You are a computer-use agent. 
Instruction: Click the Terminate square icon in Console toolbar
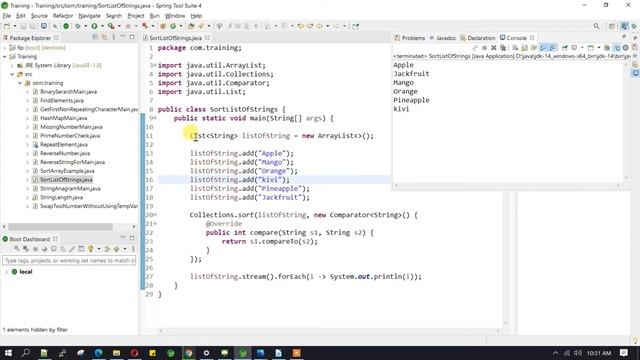tap(484, 48)
